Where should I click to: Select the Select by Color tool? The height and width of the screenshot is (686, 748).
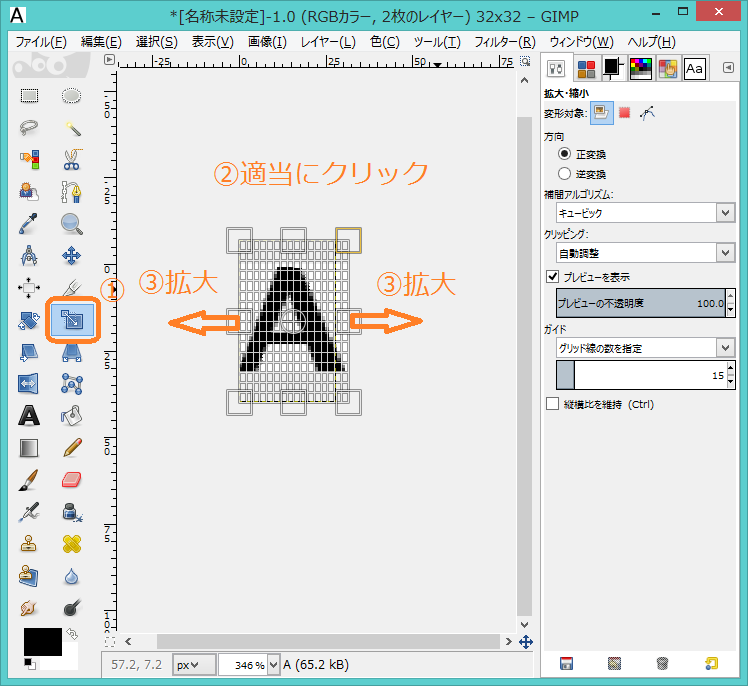[x=29, y=160]
